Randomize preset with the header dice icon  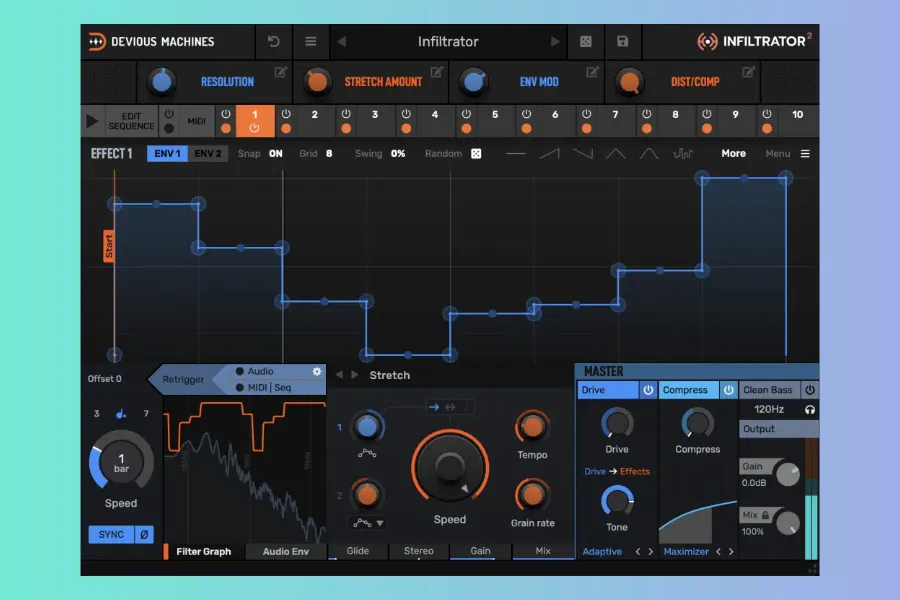point(585,42)
